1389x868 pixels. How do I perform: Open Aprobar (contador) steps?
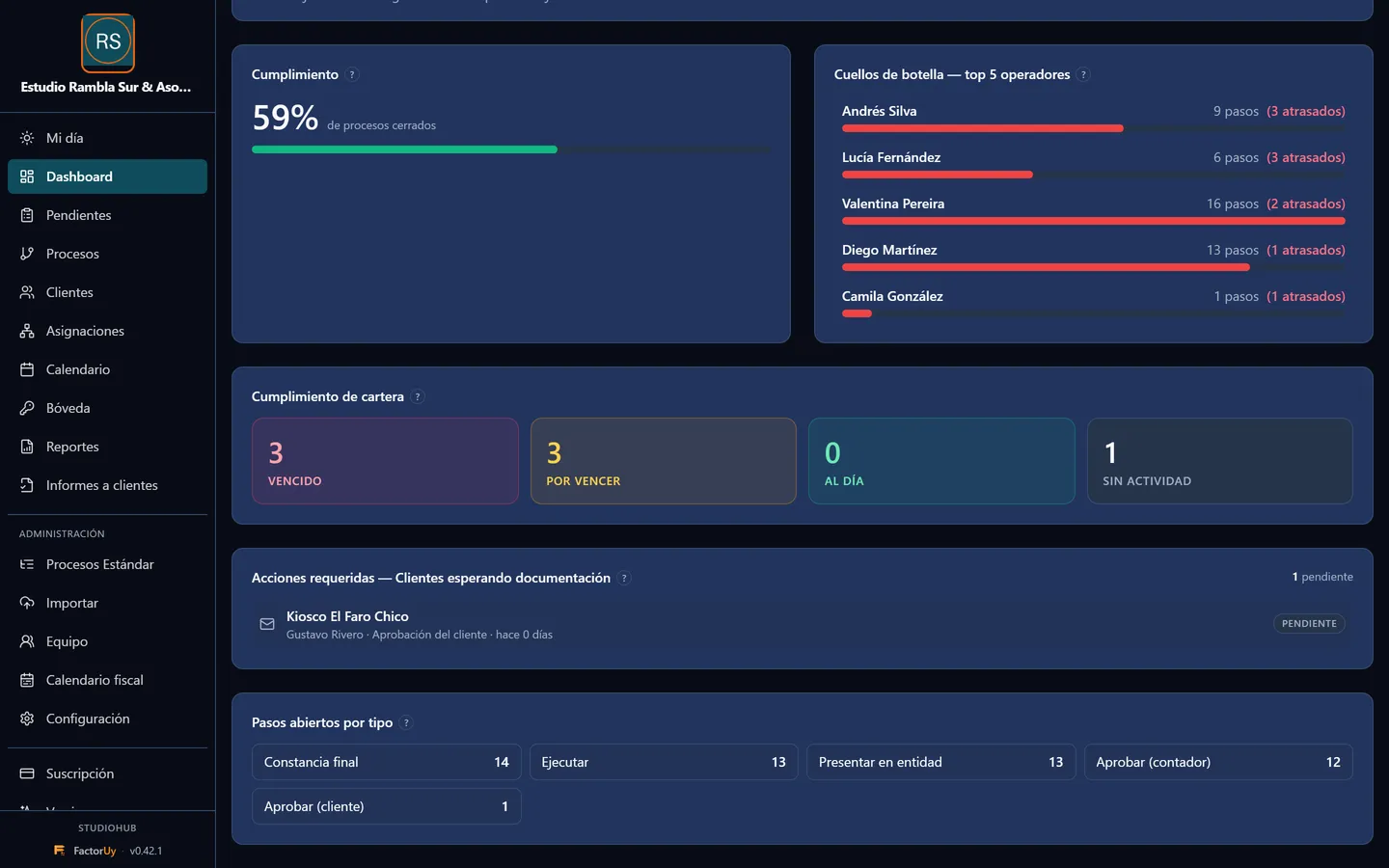coord(1218,762)
